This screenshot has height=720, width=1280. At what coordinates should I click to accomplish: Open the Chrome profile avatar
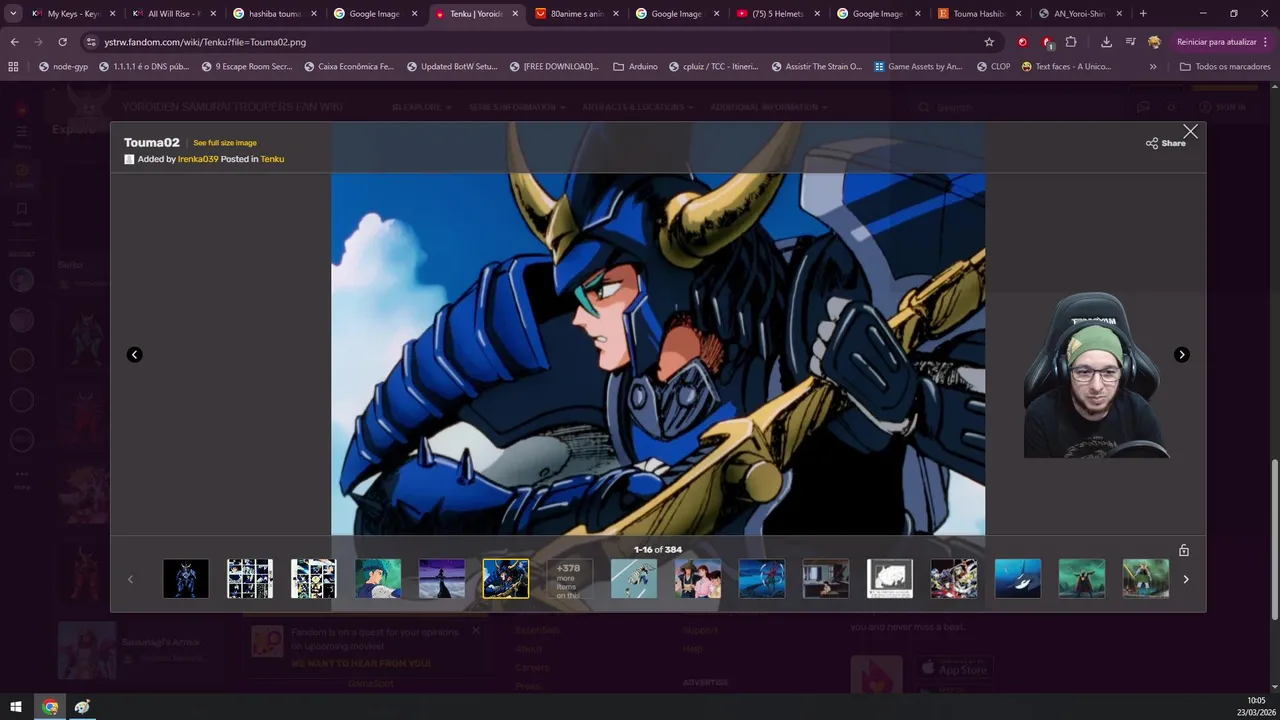tap(1154, 42)
